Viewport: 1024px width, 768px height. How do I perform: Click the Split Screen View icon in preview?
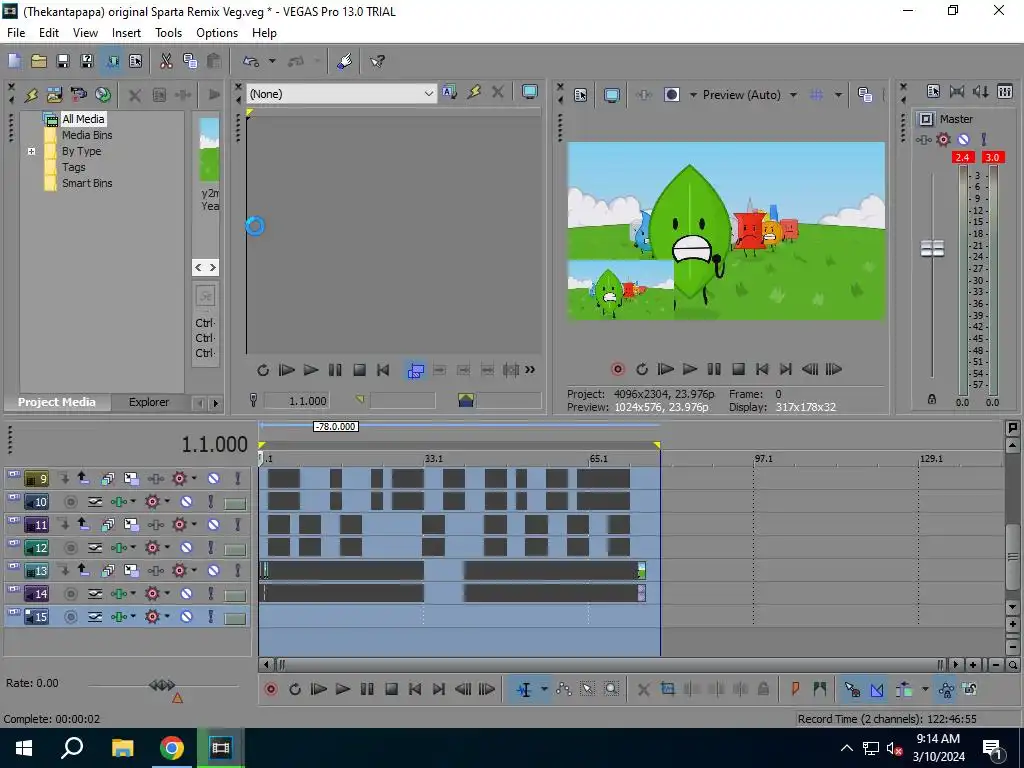click(x=671, y=95)
